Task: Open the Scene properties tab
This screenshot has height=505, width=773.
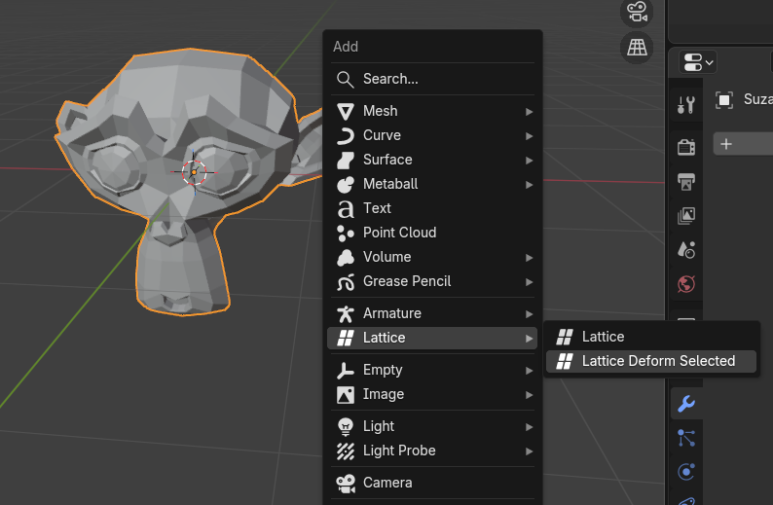Action: [x=686, y=250]
